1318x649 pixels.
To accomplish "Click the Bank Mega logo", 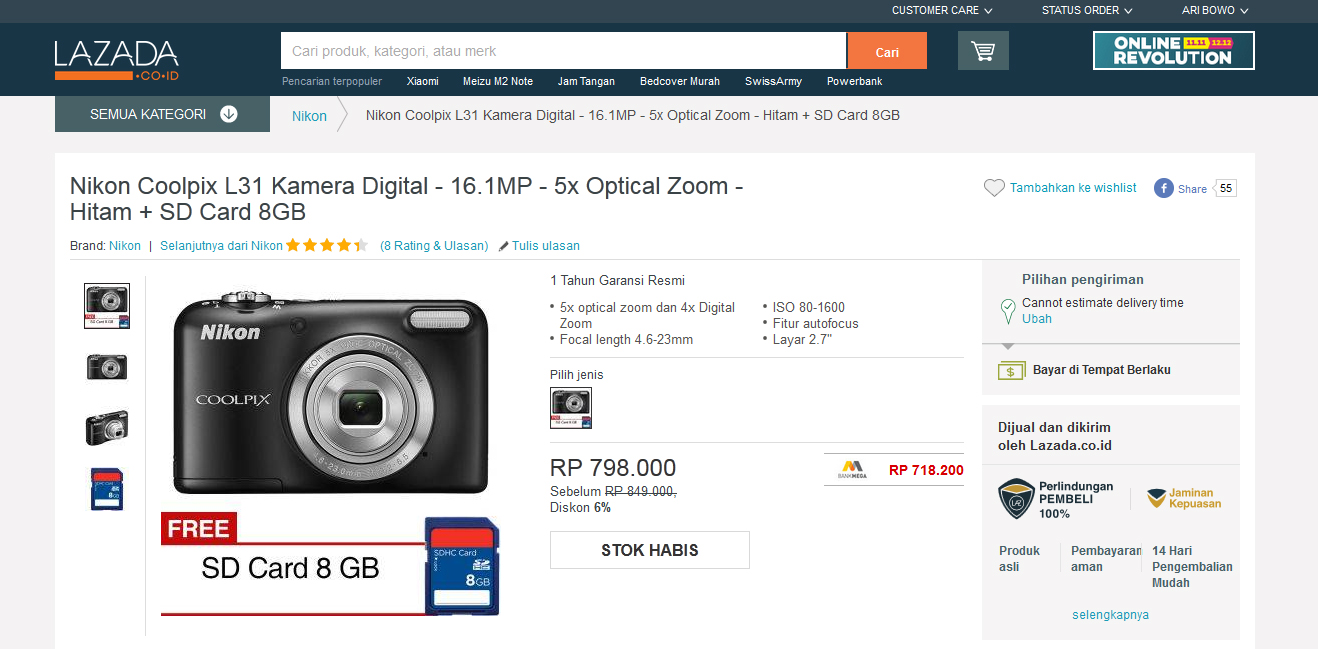I will (x=852, y=470).
